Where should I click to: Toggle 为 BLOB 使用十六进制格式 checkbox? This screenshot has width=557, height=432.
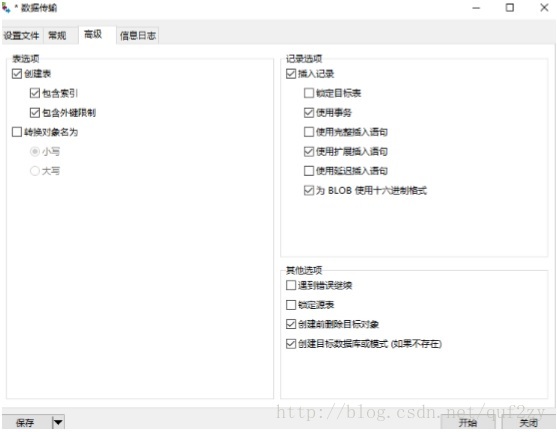tap(309, 190)
